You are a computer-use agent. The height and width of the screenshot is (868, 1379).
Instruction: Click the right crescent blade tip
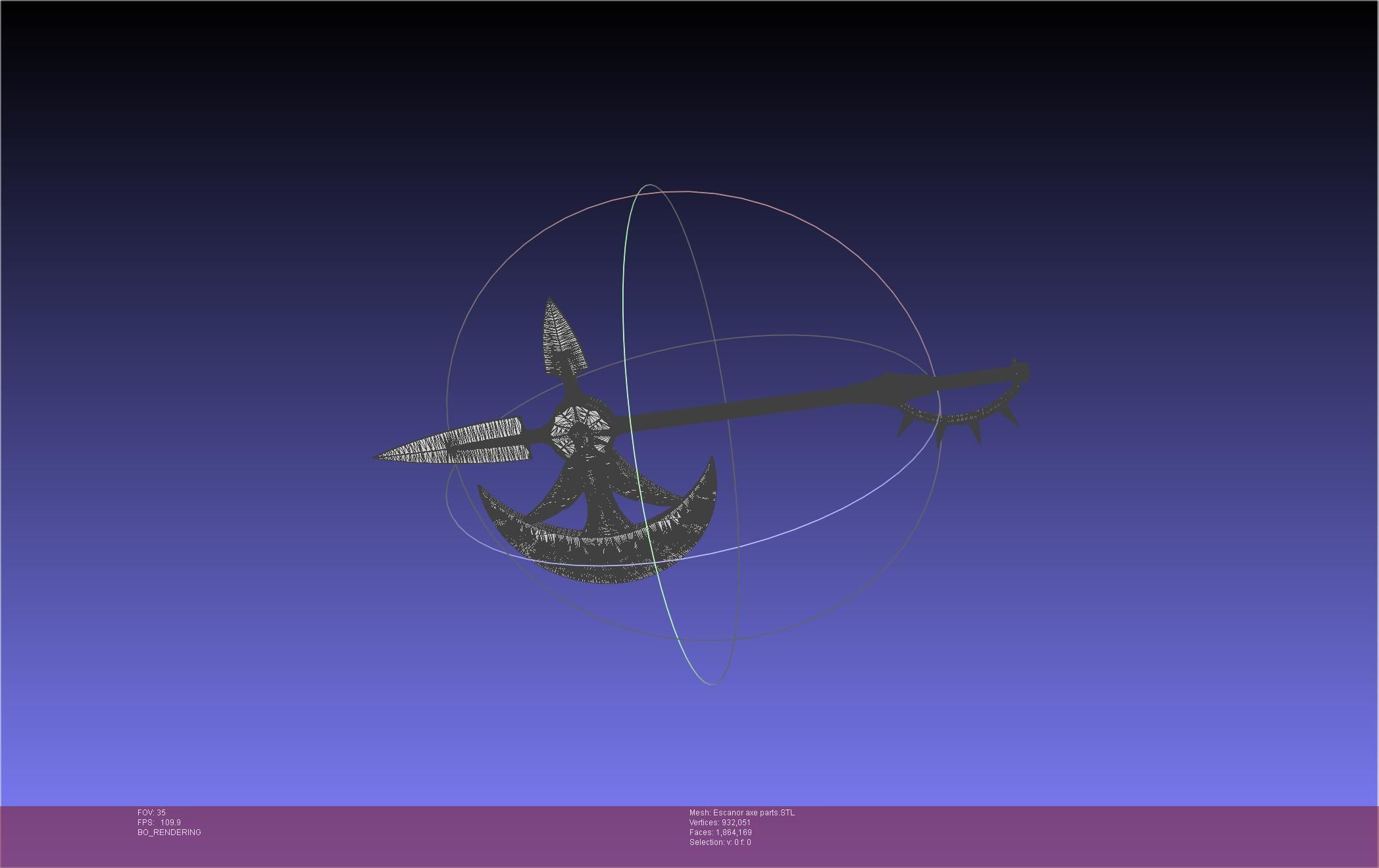(x=712, y=460)
